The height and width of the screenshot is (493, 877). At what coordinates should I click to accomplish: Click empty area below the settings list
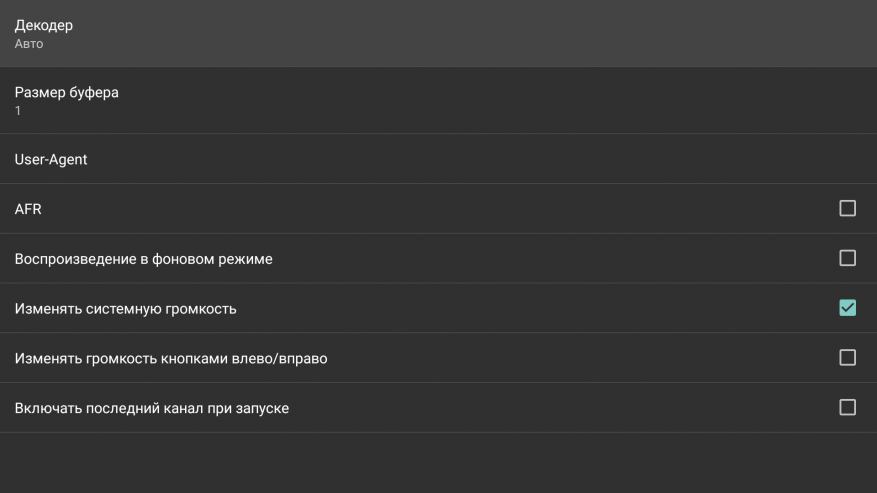(438, 463)
